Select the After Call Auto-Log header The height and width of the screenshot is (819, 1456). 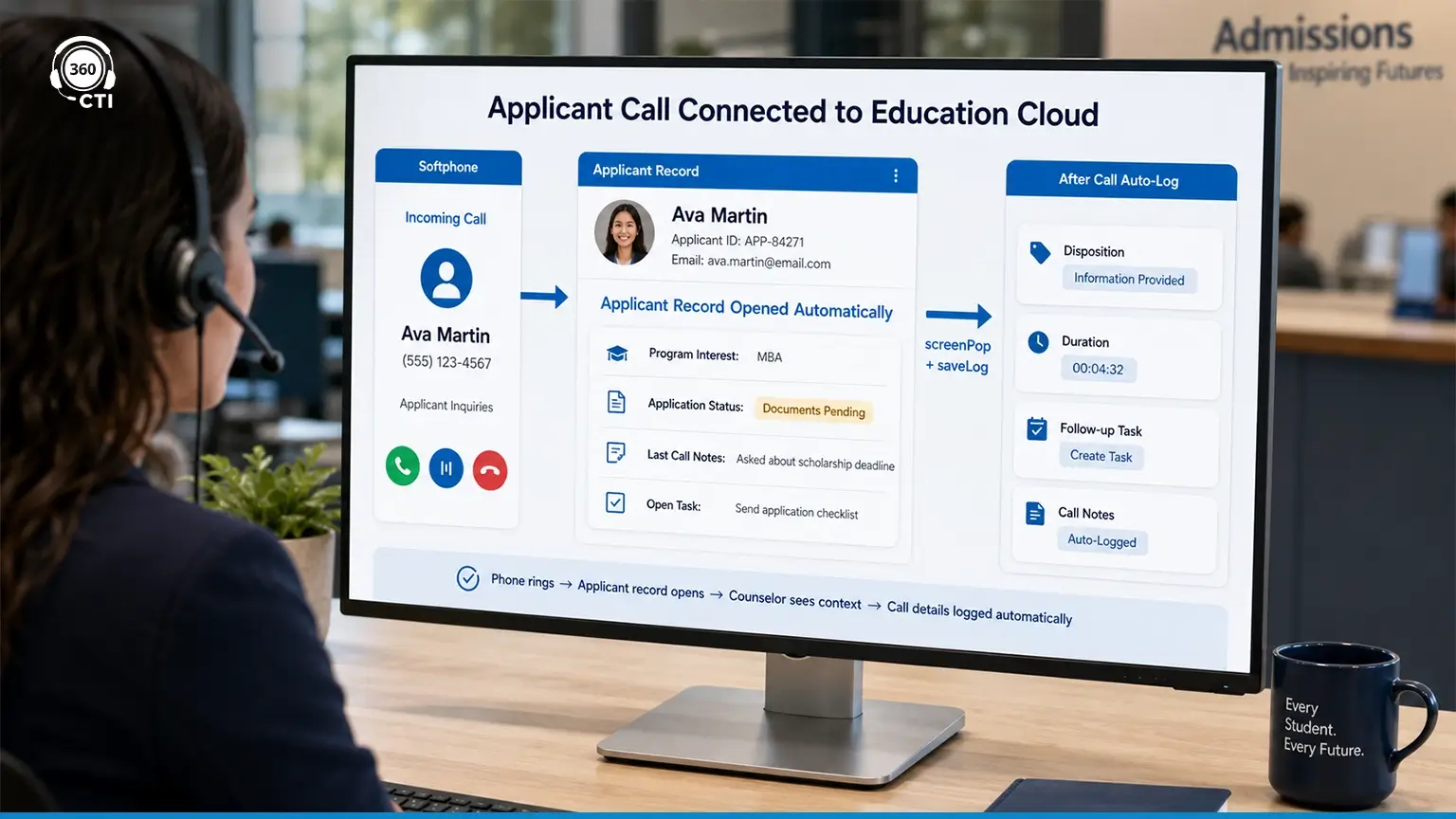(x=1121, y=180)
